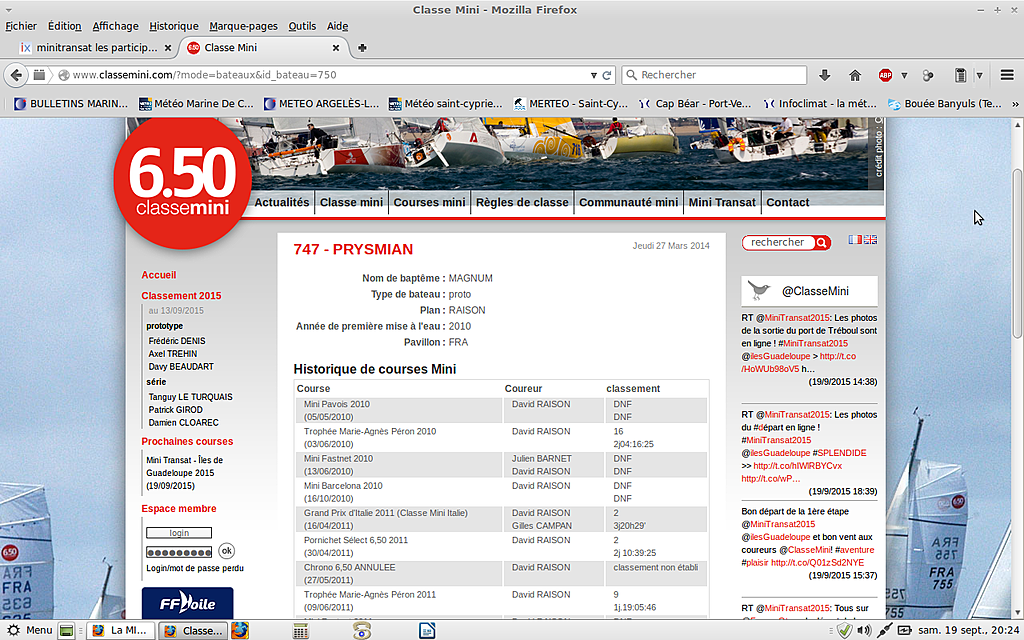Open the Historique menu
Screen dimensions: 1024x640
(174, 26)
